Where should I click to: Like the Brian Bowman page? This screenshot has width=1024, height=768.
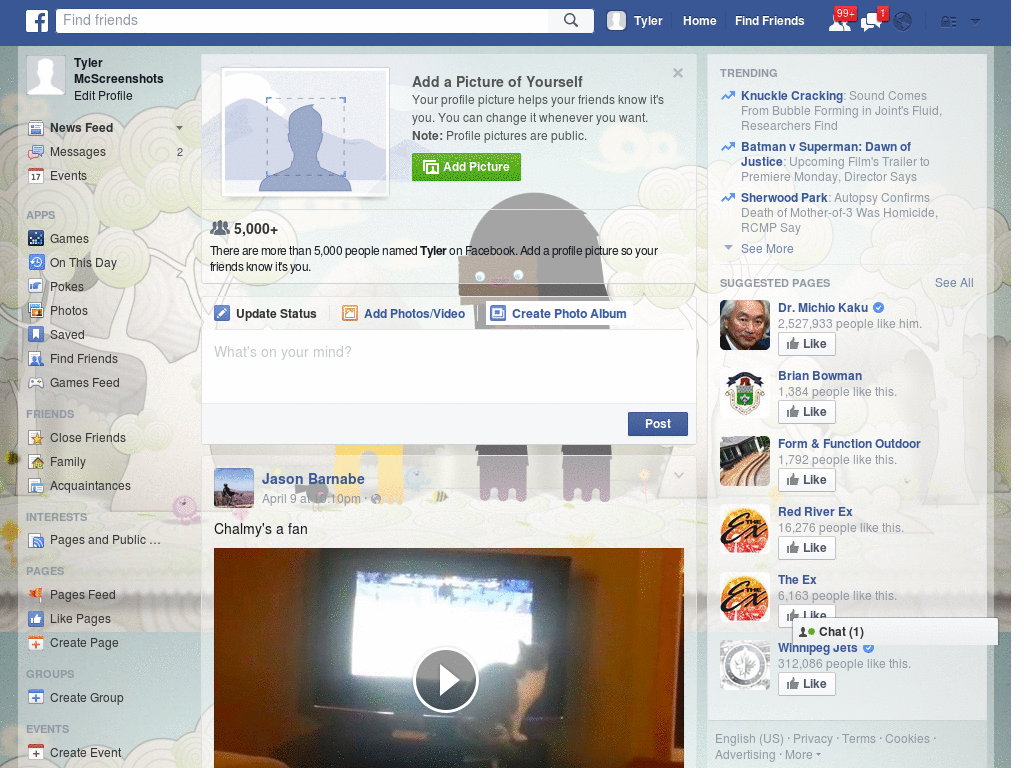point(807,412)
